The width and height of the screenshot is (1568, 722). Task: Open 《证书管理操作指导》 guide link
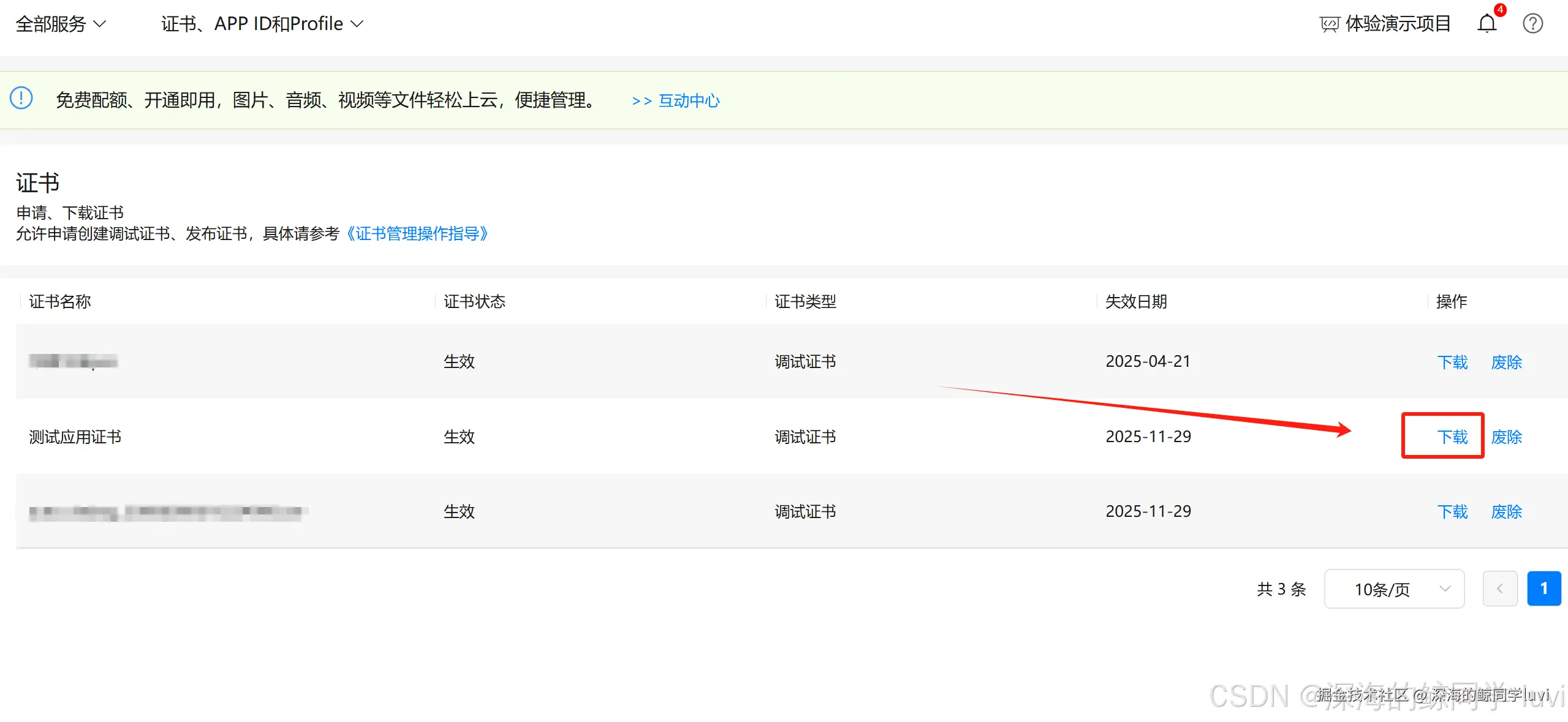click(x=417, y=233)
